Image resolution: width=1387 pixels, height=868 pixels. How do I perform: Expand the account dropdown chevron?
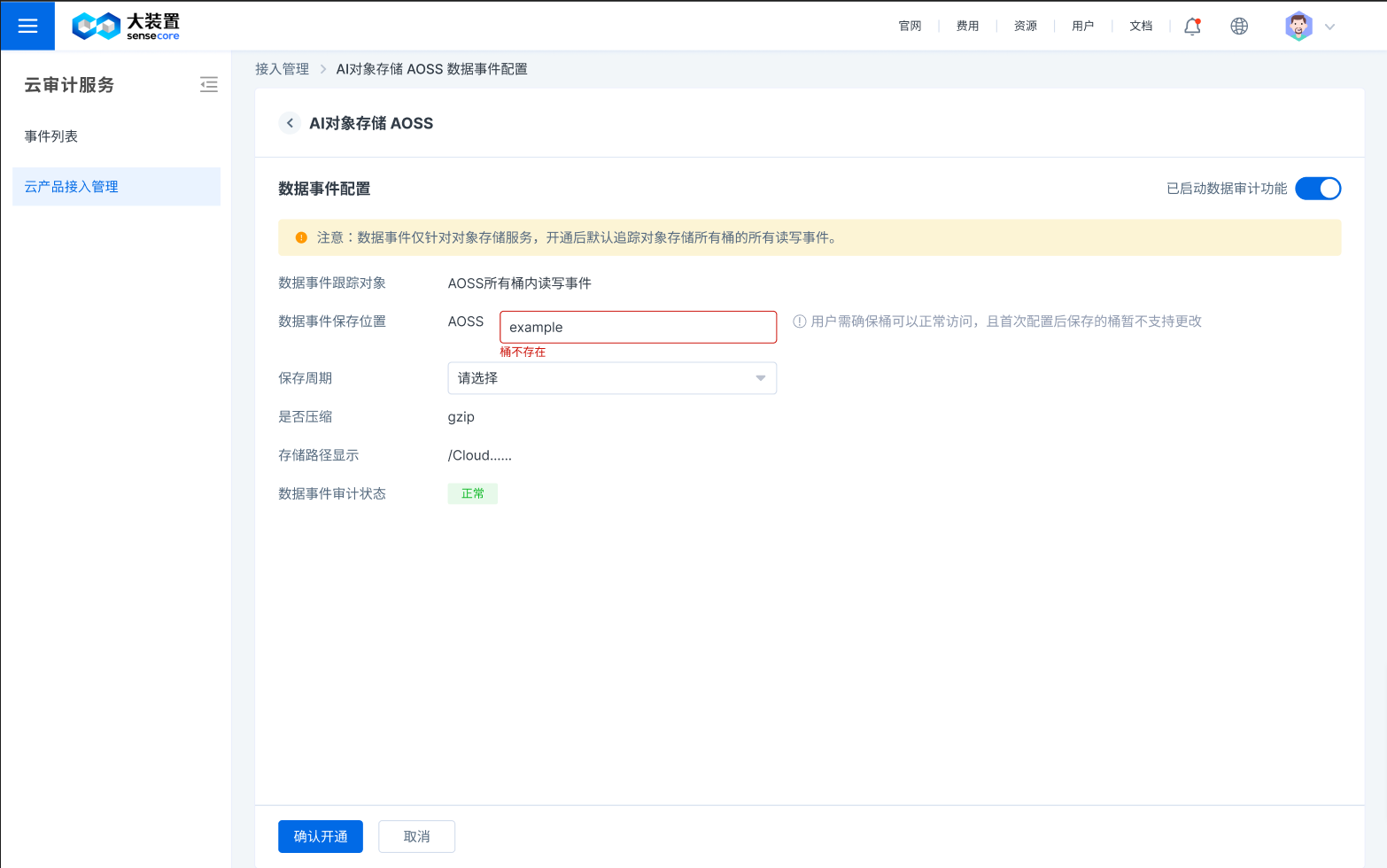click(1329, 27)
